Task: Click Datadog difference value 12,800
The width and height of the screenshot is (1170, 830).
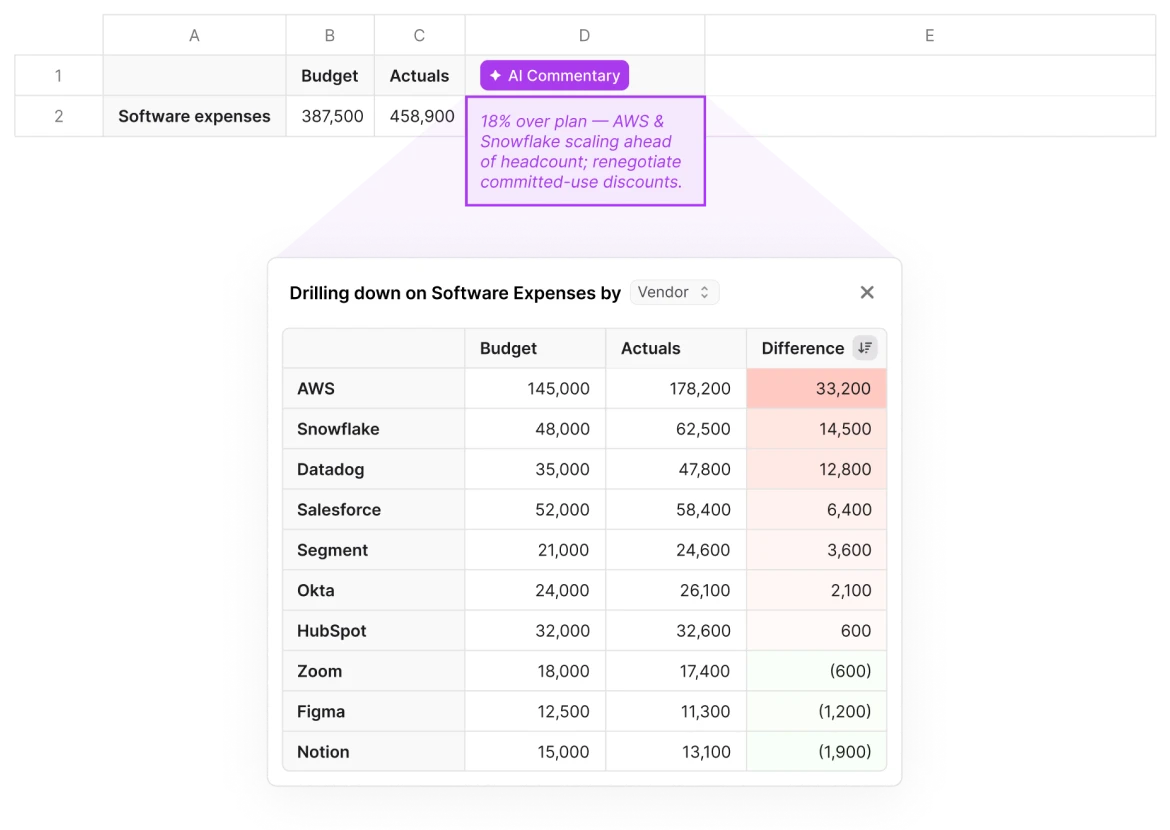Action: pyautogui.click(x=816, y=469)
